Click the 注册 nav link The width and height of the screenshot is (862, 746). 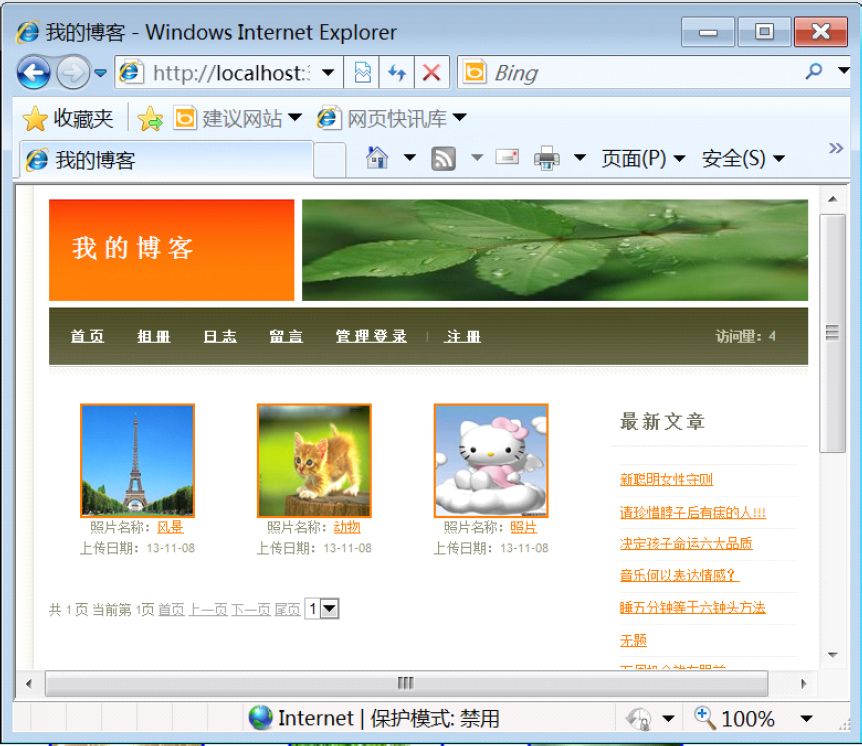pyautogui.click(x=462, y=336)
